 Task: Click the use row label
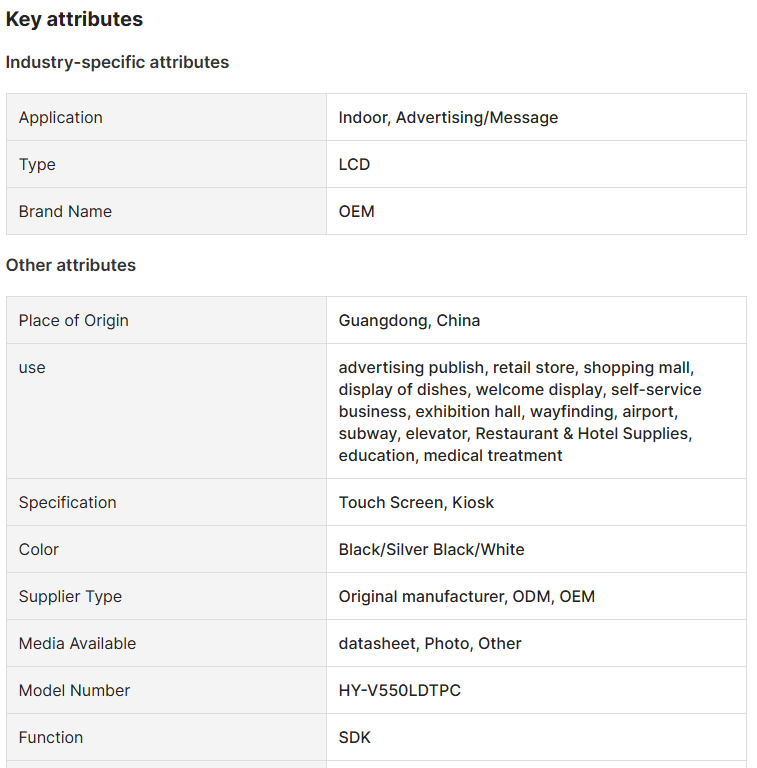click(32, 367)
